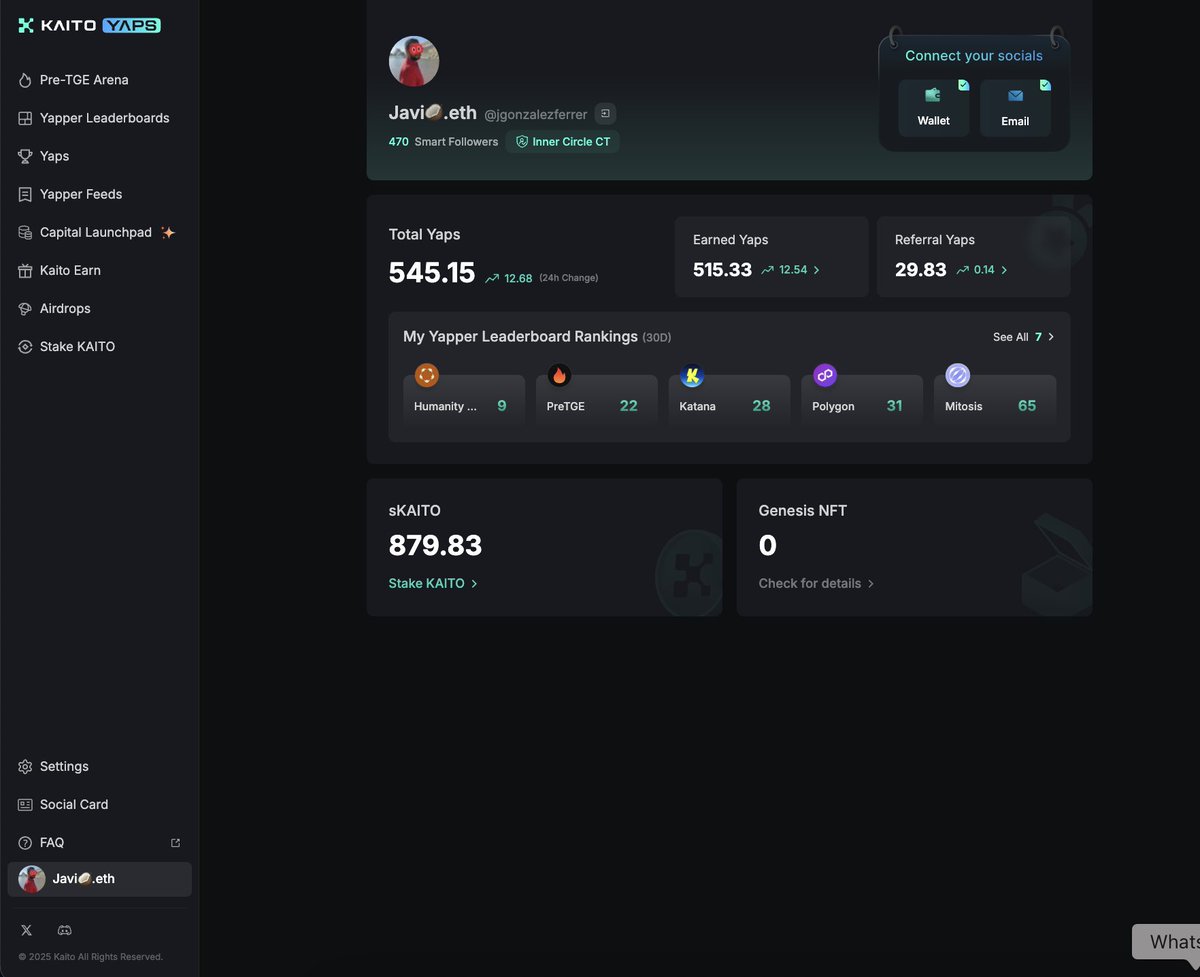Click the Capital Launchpad coins icon

pos(25,232)
